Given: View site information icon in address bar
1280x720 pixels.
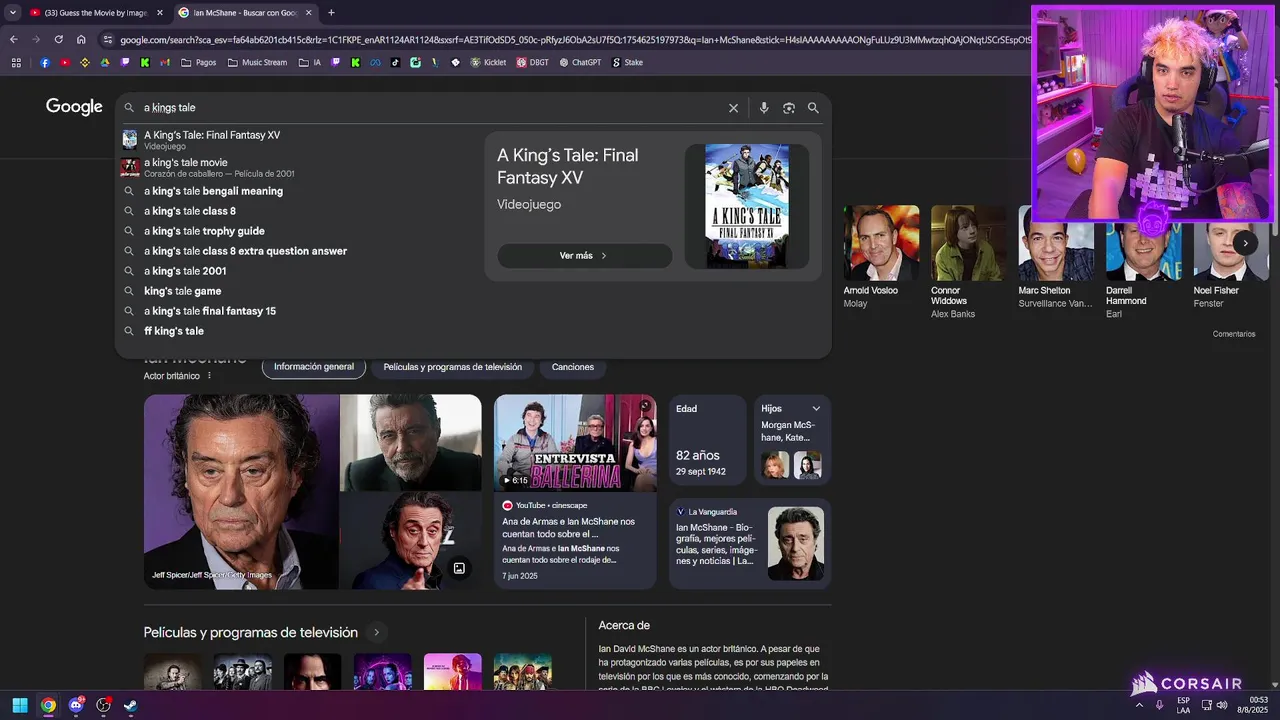Looking at the screenshot, I should pos(108,40).
